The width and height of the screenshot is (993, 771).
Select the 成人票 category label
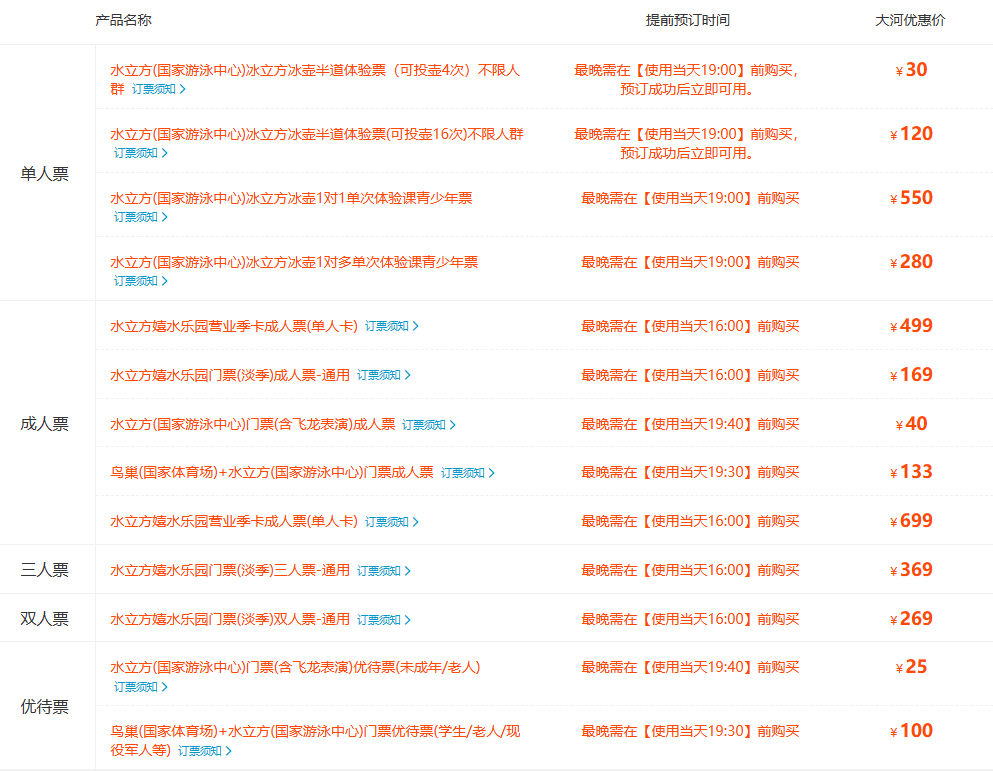point(44,424)
